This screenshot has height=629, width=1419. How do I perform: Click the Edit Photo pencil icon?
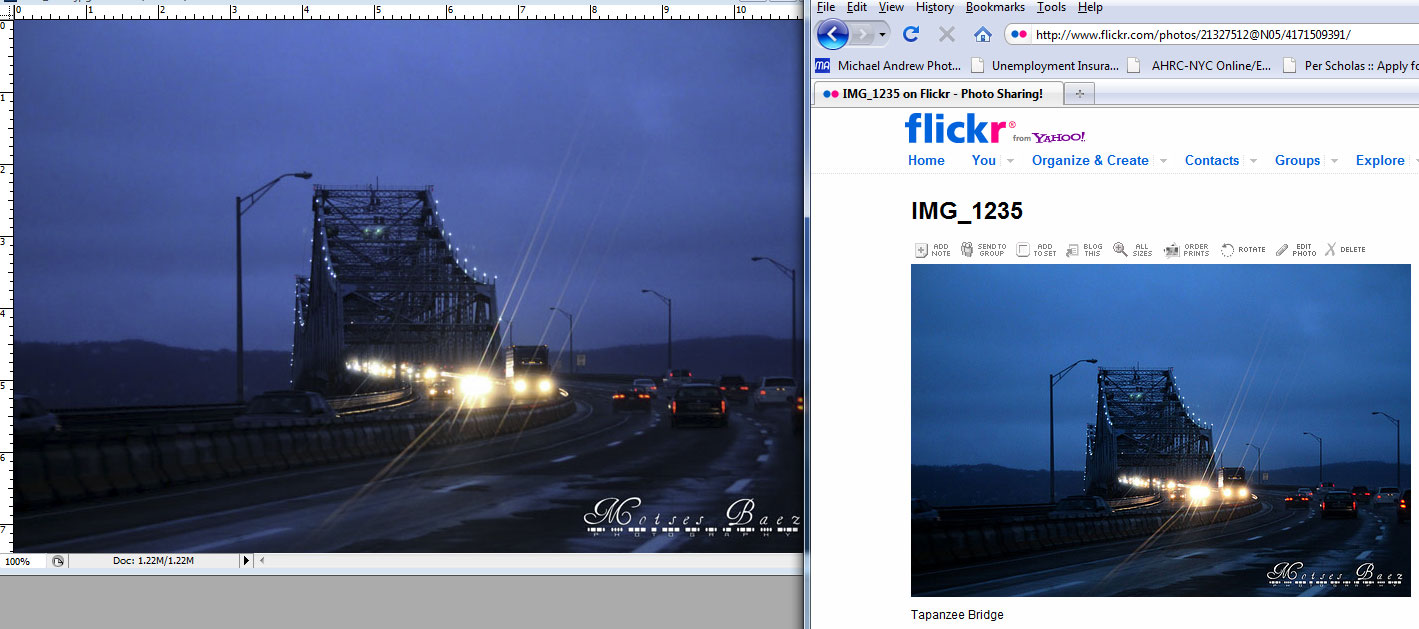[1282, 250]
